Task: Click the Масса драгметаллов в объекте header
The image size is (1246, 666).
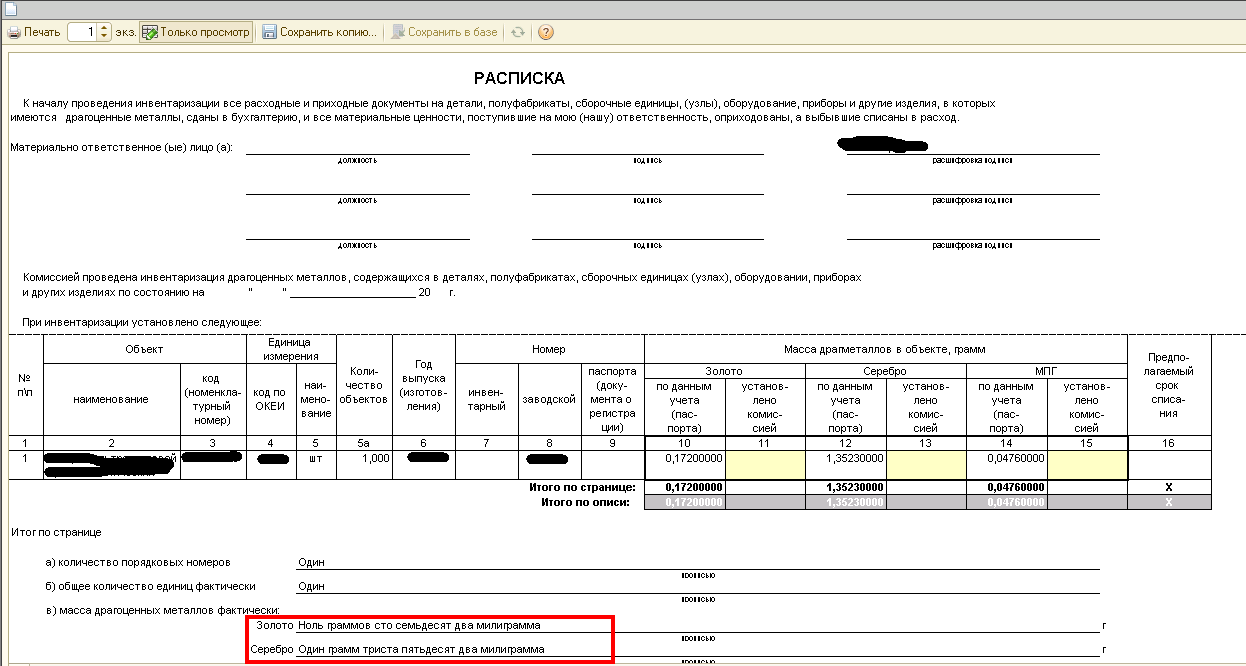Action: pos(886,349)
